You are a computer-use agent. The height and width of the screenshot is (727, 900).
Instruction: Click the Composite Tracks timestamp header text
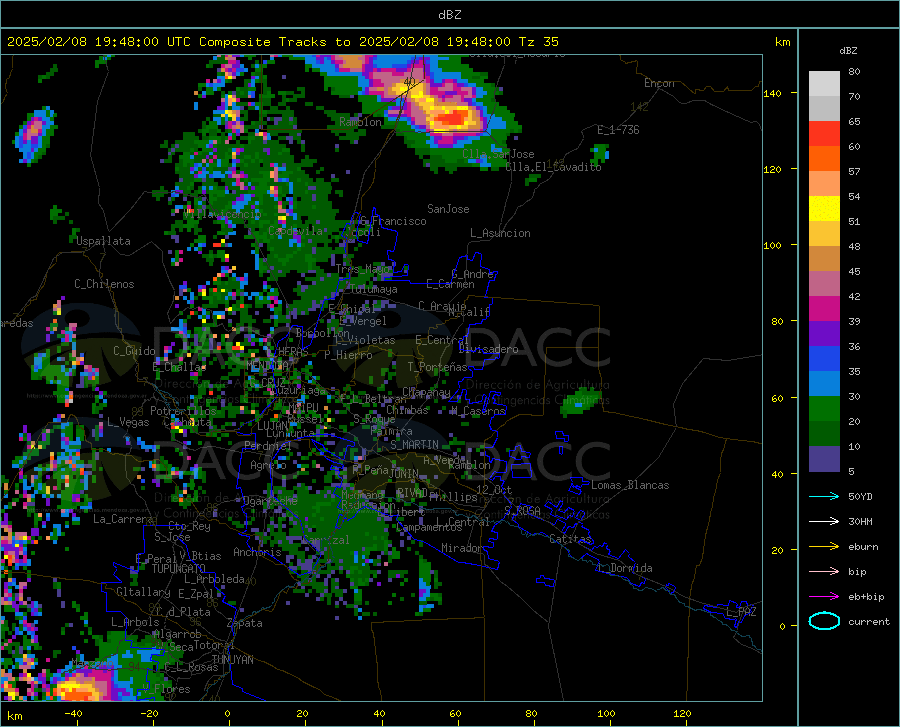coord(282,41)
